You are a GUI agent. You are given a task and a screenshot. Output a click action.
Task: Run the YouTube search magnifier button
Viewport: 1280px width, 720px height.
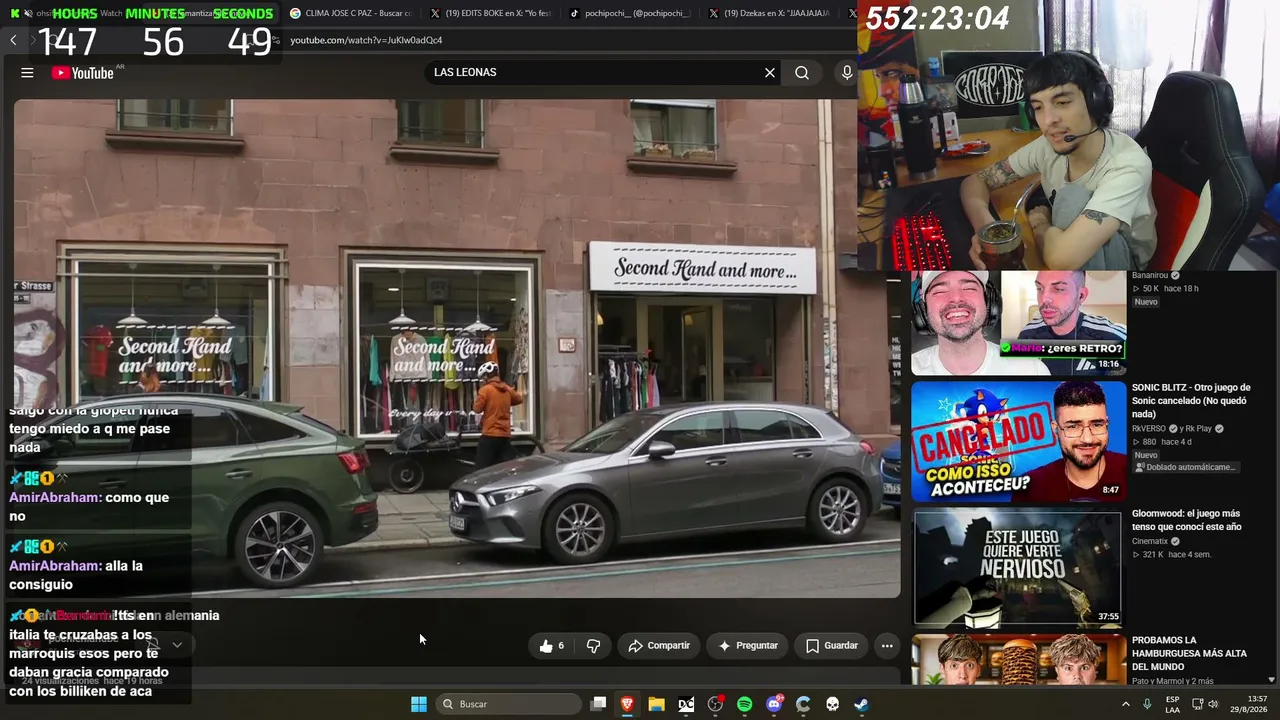(x=802, y=73)
